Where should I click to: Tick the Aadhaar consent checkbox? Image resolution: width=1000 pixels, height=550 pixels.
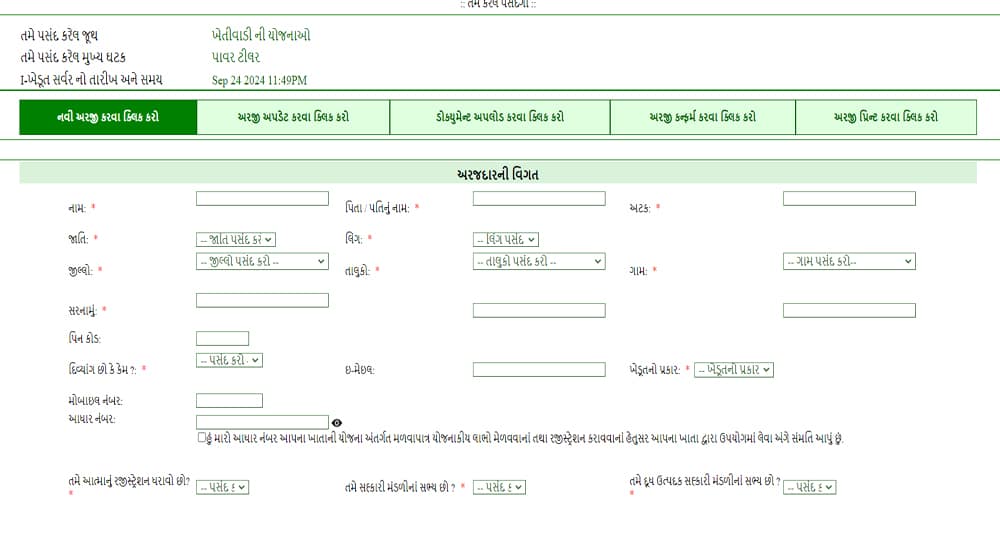tap(203, 438)
